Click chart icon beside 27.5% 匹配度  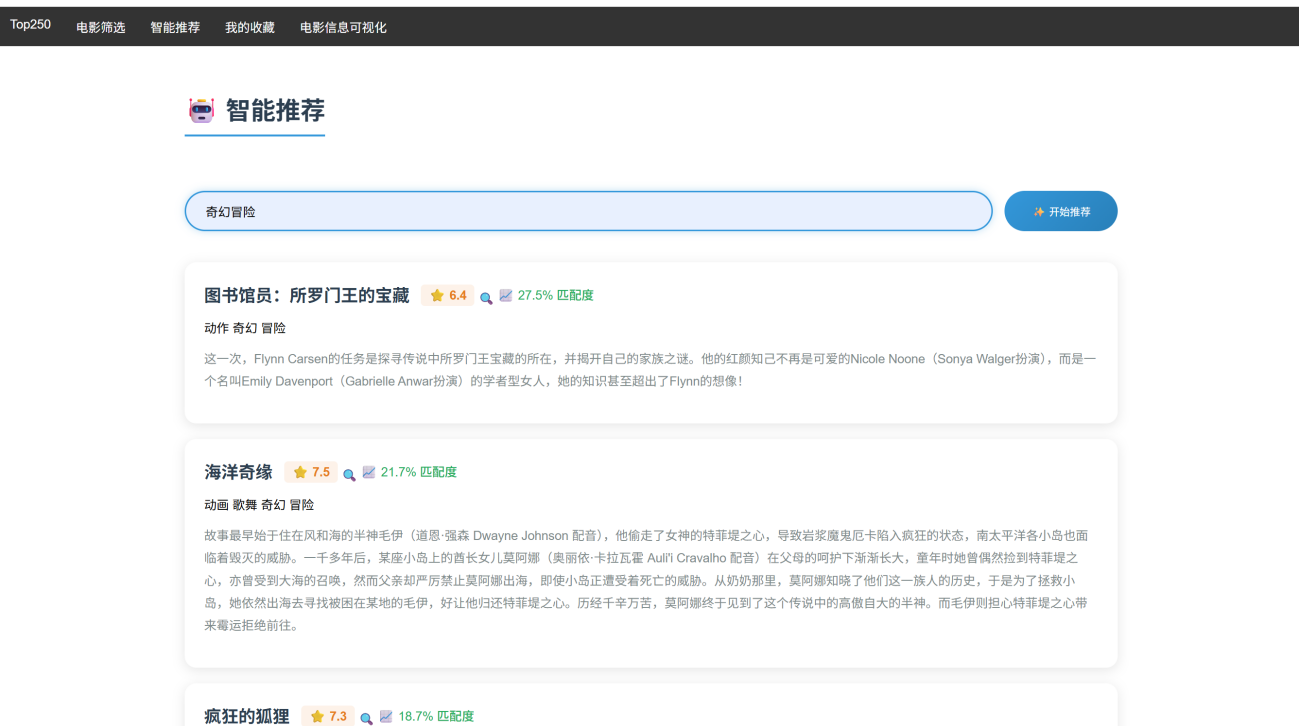pyautogui.click(x=506, y=296)
